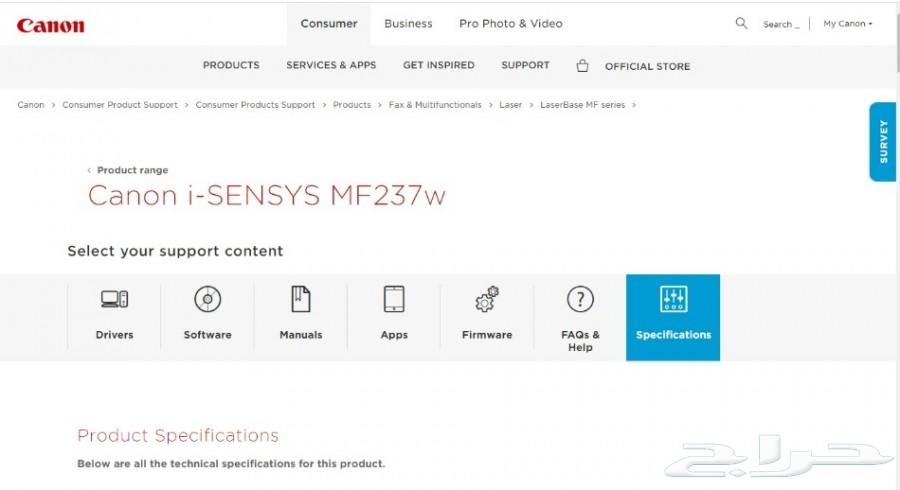Open Services & Apps menu

coord(331,65)
